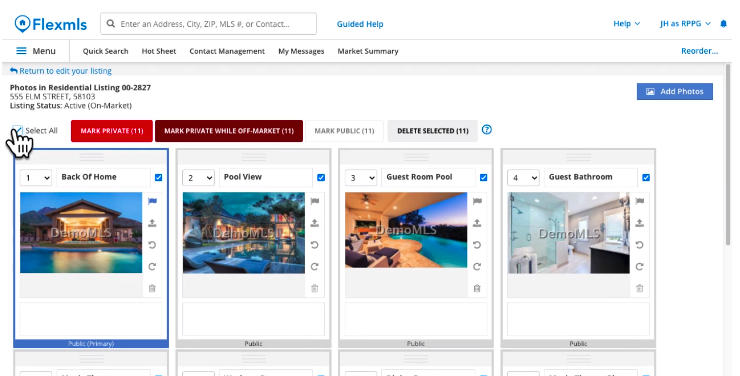Expand the JH as RPPG account menu
Screen dimensions: 740x376
tap(685, 24)
